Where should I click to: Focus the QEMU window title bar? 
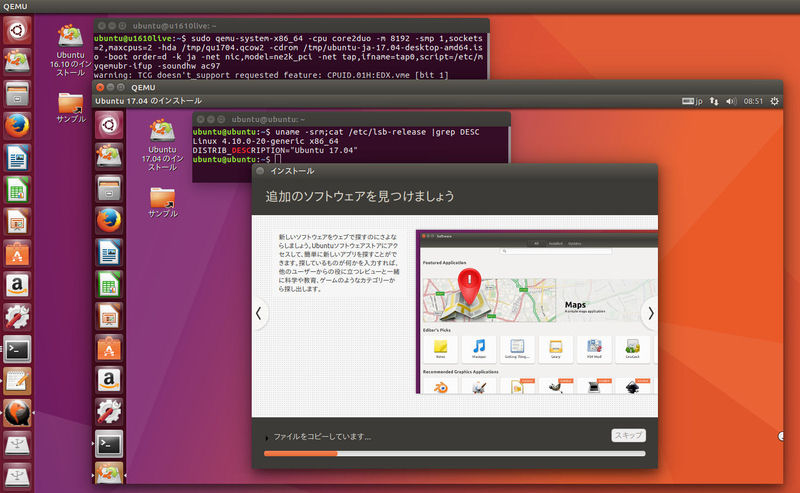click(x=438, y=87)
